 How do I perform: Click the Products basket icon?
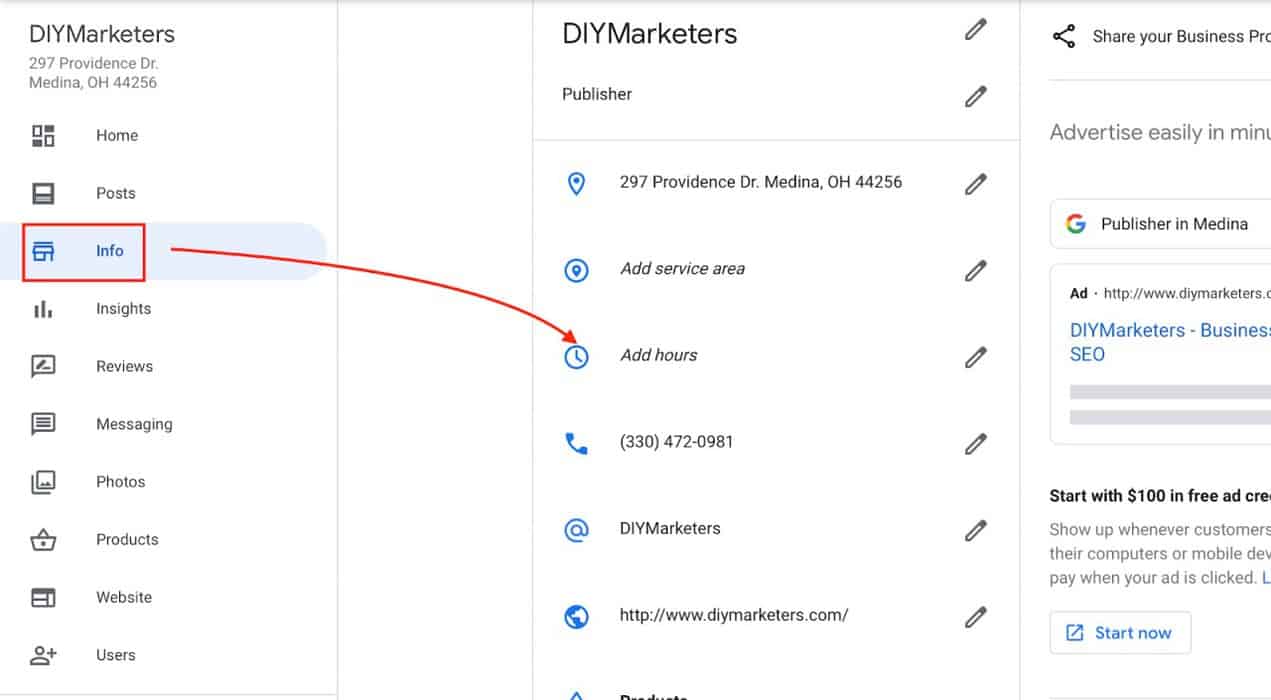[43, 540]
